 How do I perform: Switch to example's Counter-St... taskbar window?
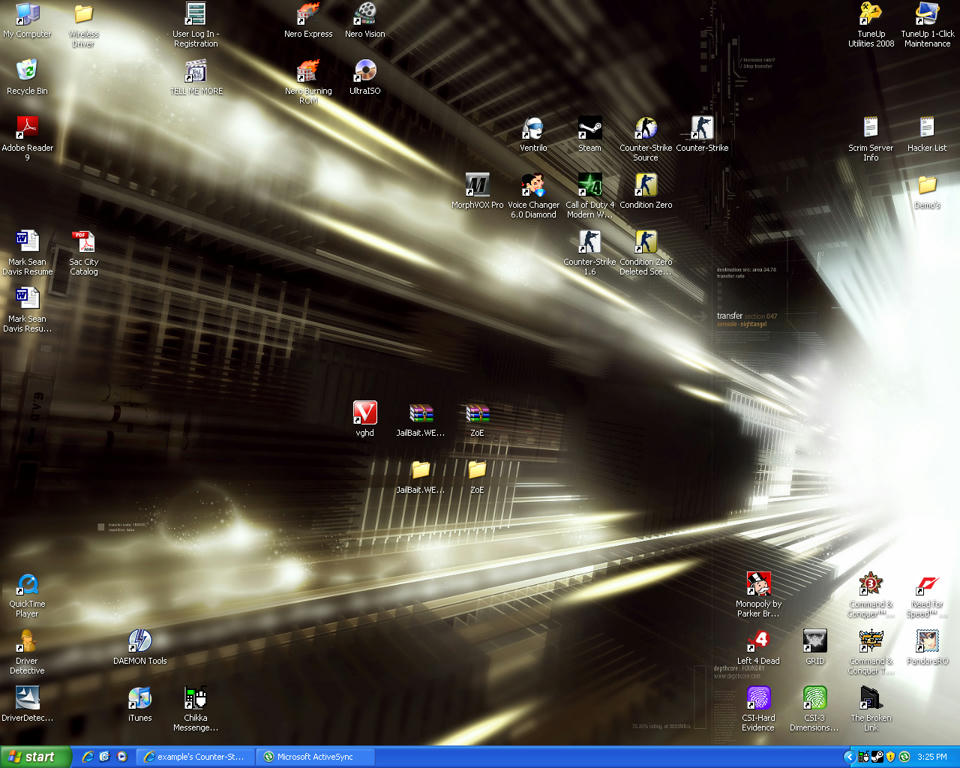[x=193, y=757]
